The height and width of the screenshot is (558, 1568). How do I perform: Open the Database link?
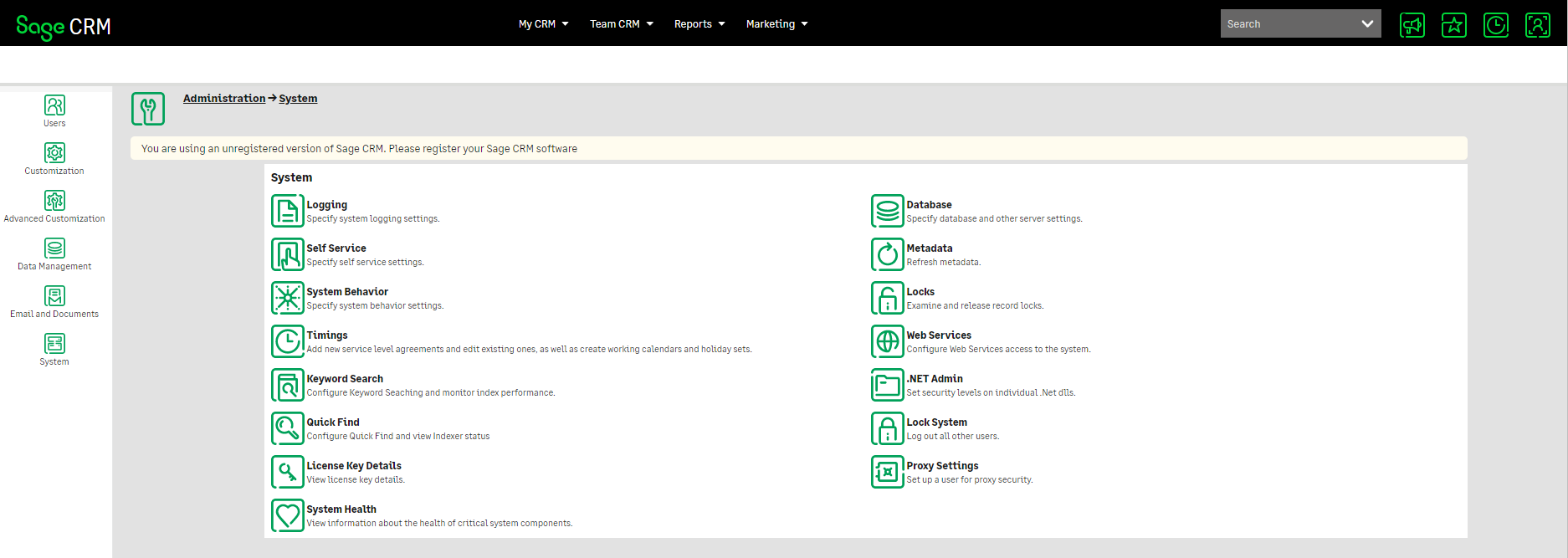coord(929,205)
